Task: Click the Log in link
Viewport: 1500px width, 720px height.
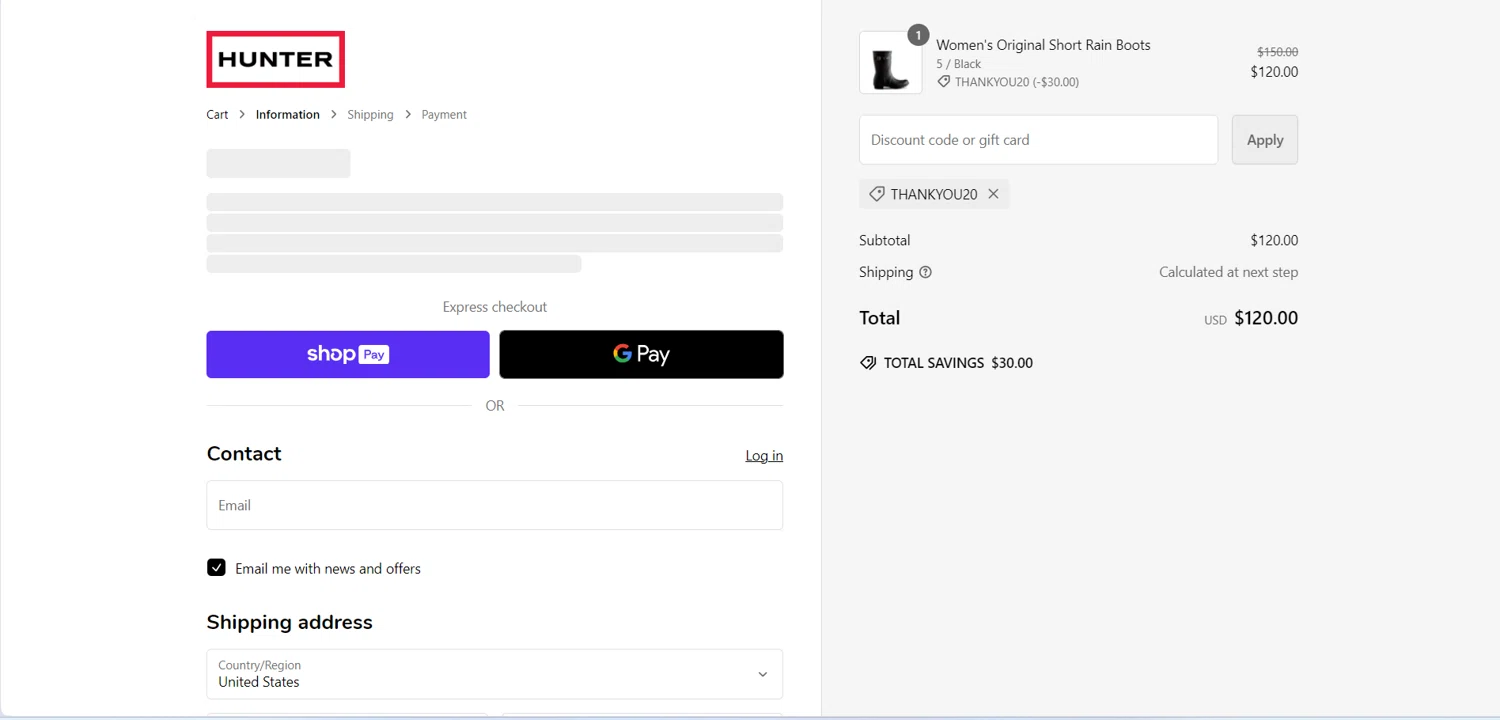Action: [x=764, y=456]
